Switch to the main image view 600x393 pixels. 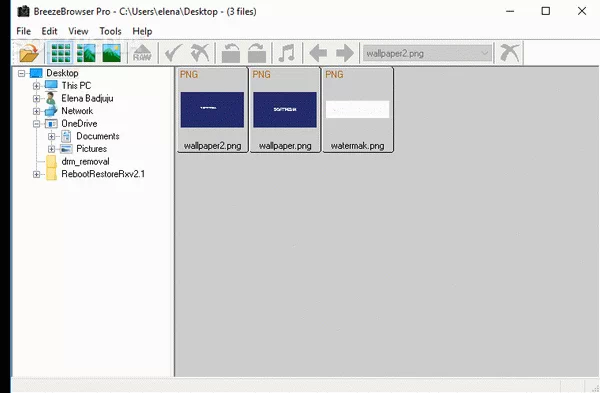click(112, 53)
